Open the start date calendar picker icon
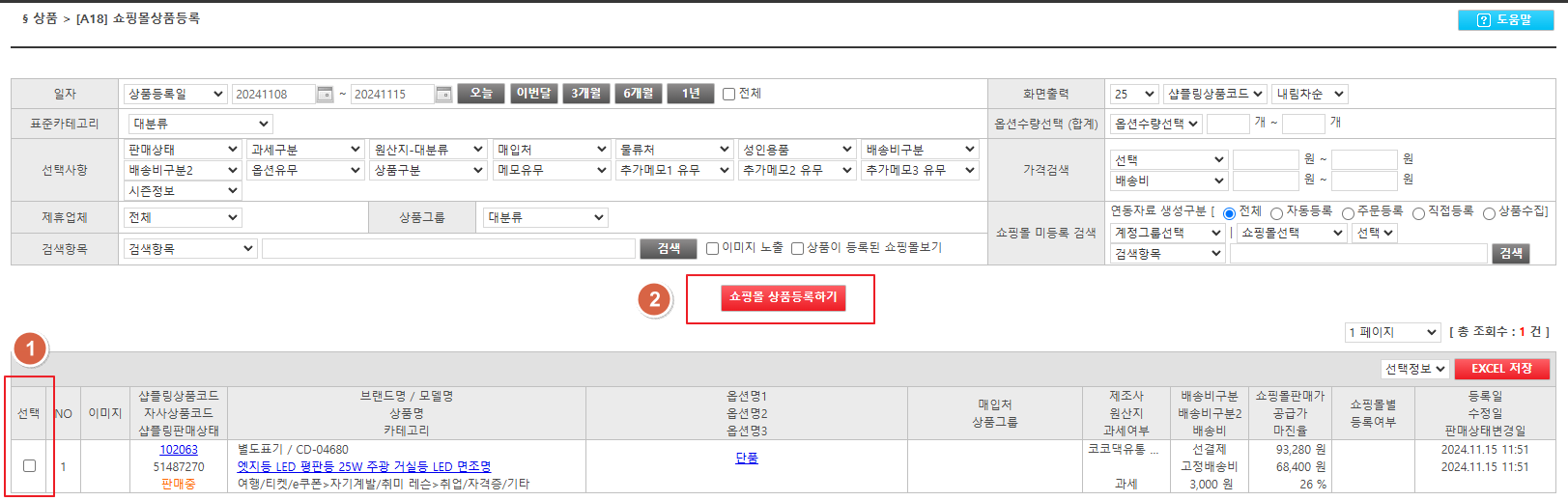1568x501 pixels. point(326,94)
